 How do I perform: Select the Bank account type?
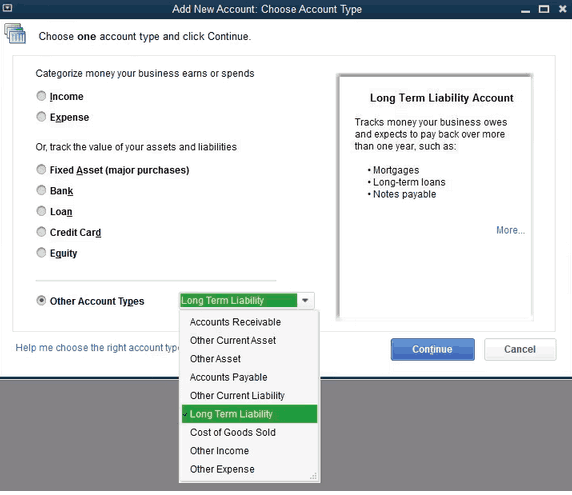point(41,190)
